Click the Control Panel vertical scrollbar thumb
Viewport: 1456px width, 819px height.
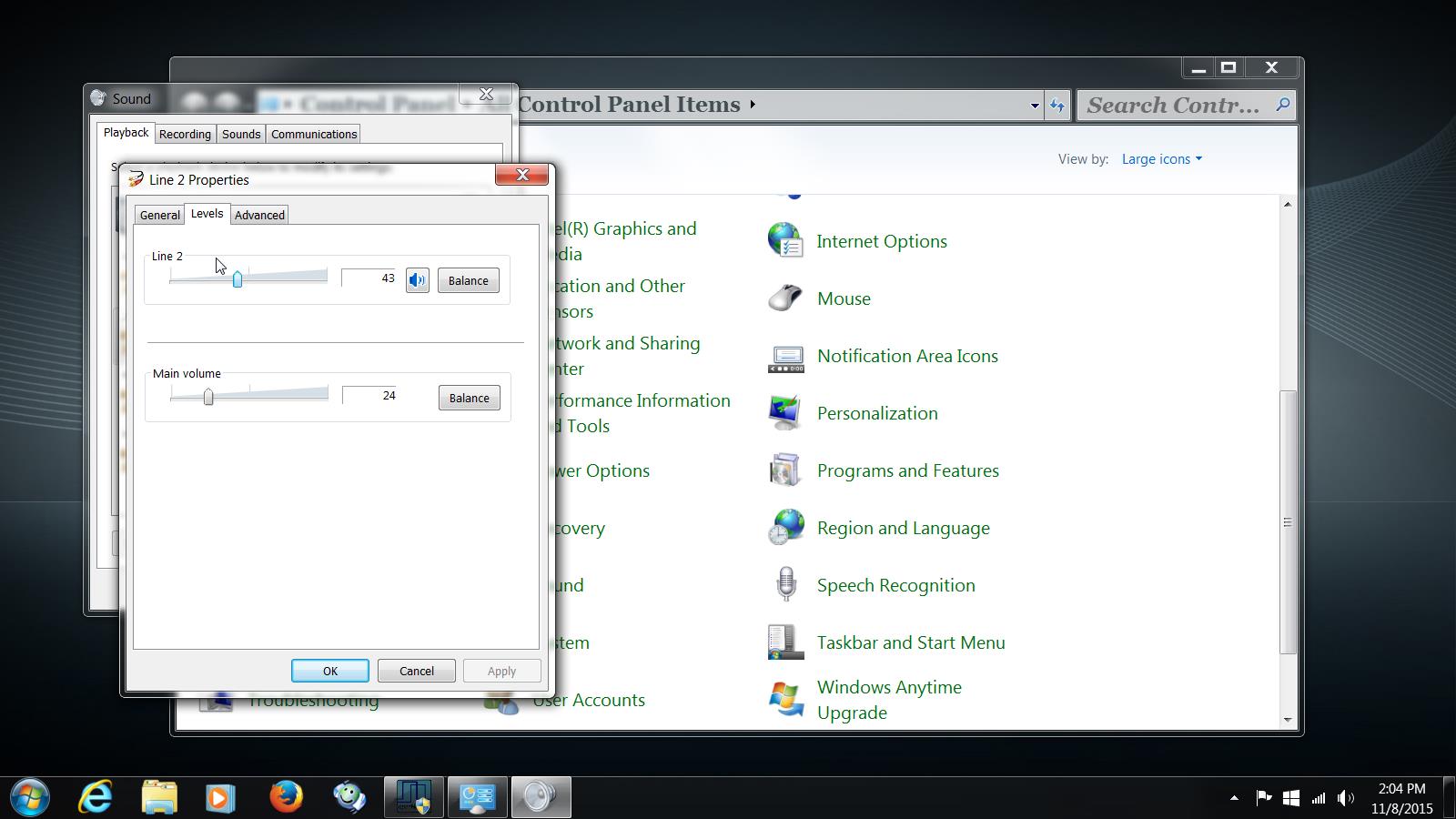(1287, 521)
